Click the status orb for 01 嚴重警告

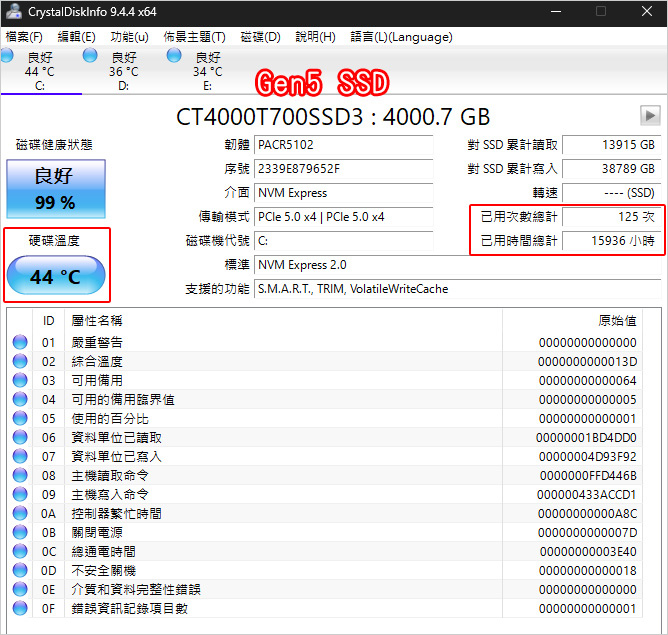pos(20,342)
